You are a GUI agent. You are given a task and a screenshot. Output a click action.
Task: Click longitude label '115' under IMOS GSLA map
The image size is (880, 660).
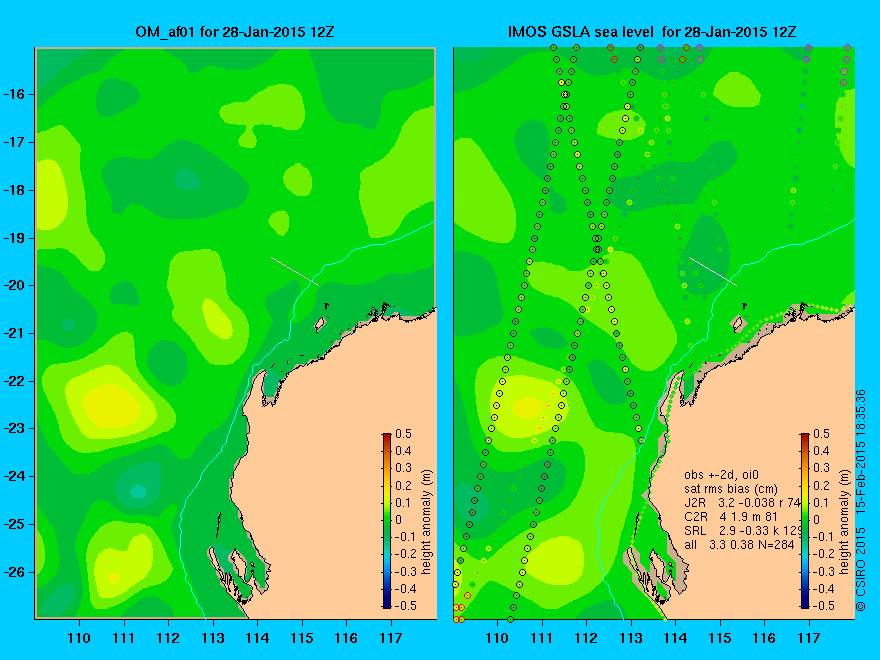[x=720, y=638]
